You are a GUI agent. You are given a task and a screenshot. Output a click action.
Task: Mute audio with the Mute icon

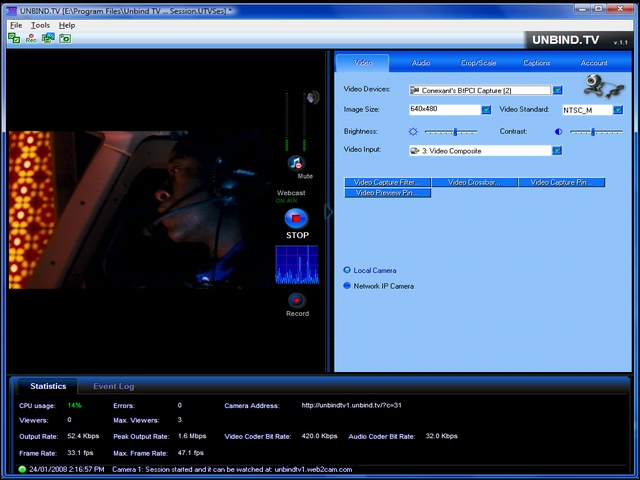[x=296, y=163]
